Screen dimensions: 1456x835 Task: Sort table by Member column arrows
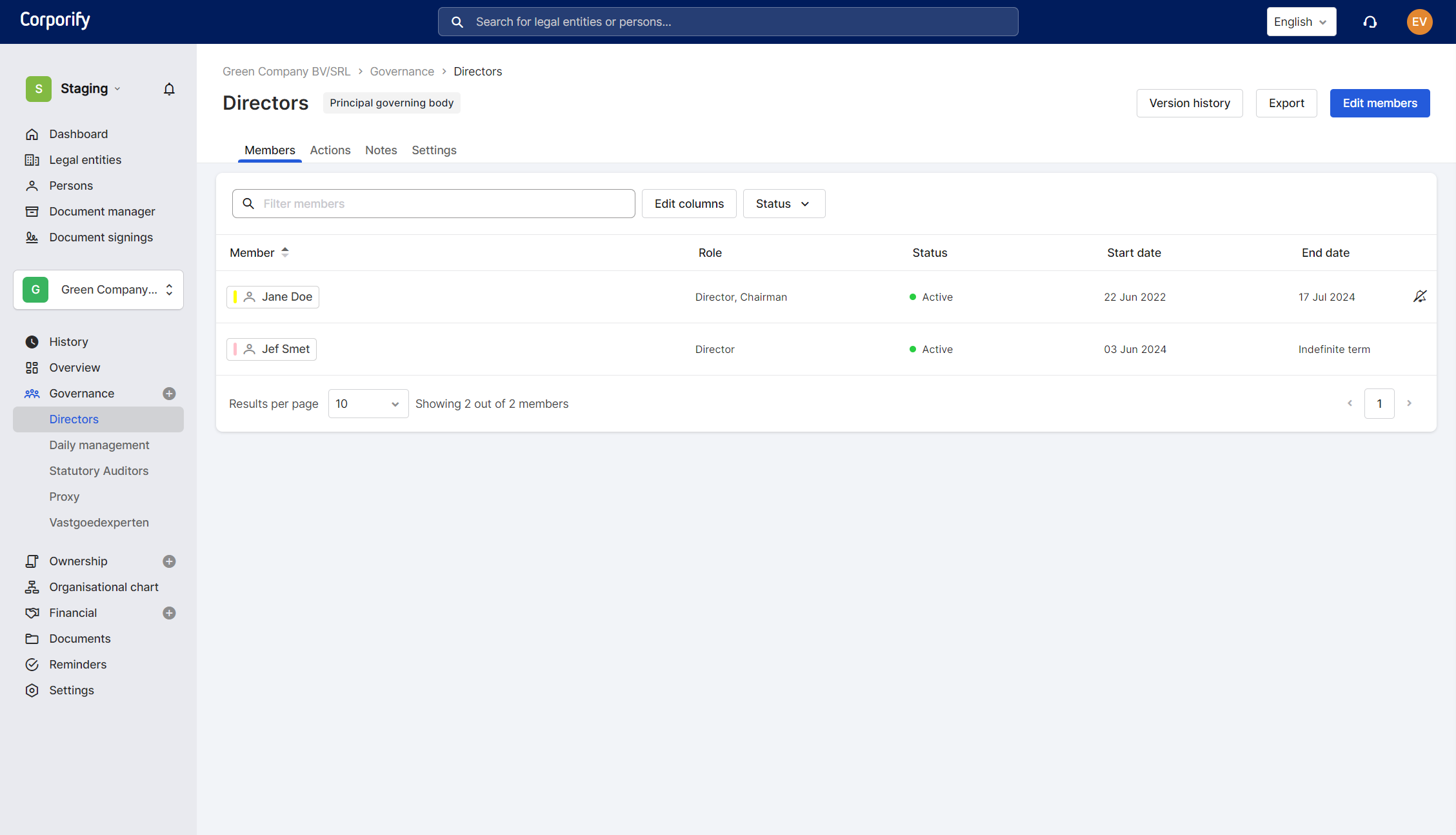point(285,252)
